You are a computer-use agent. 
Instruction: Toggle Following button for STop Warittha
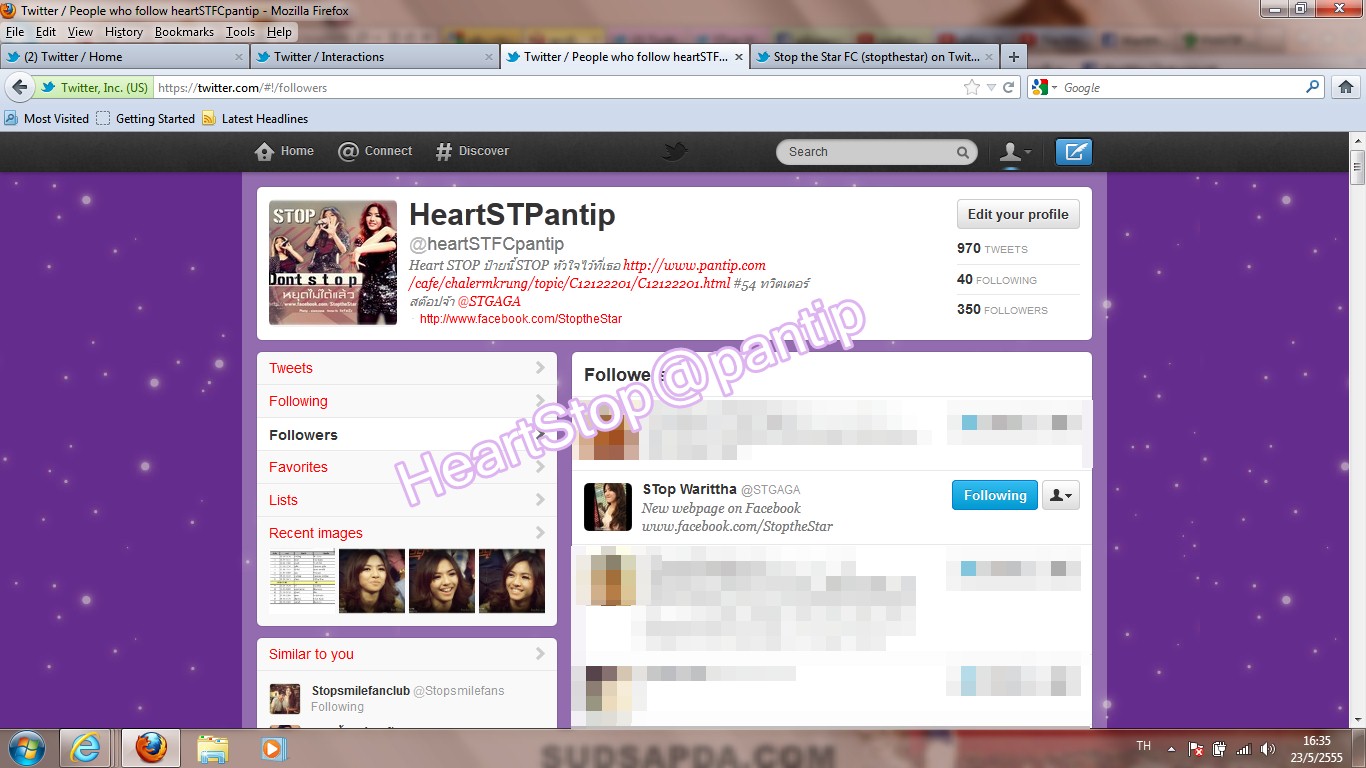click(x=995, y=495)
